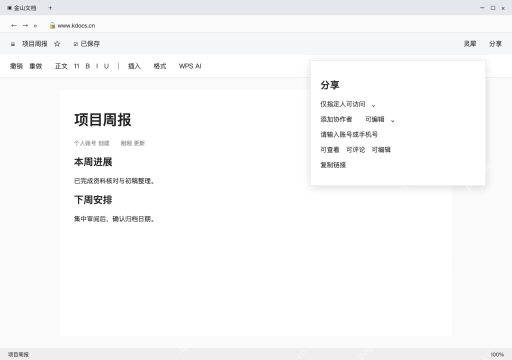
Task: Select the 可评论 permission option
Action: pyautogui.click(x=355, y=150)
